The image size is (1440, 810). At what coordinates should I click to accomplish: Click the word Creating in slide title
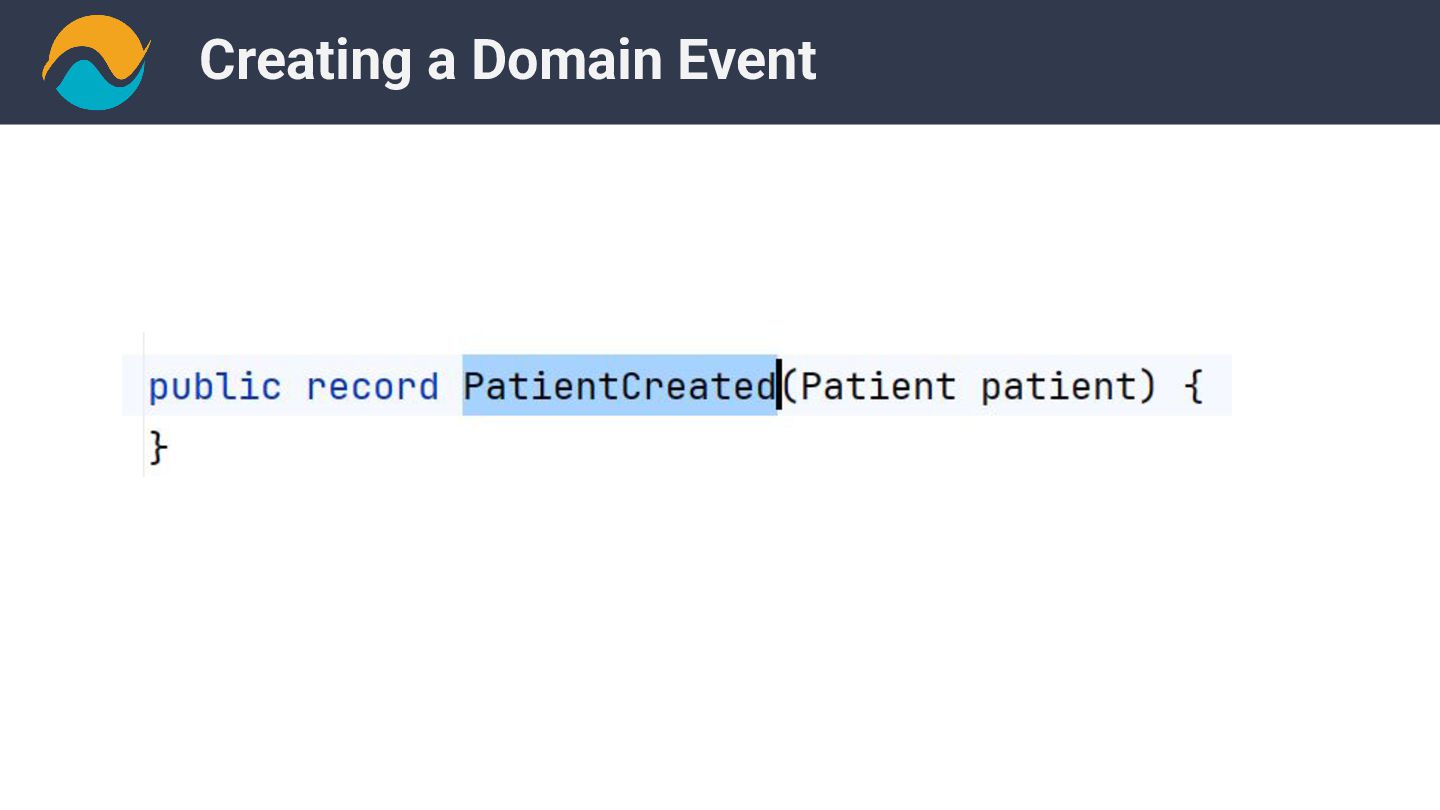(x=306, y=62)
